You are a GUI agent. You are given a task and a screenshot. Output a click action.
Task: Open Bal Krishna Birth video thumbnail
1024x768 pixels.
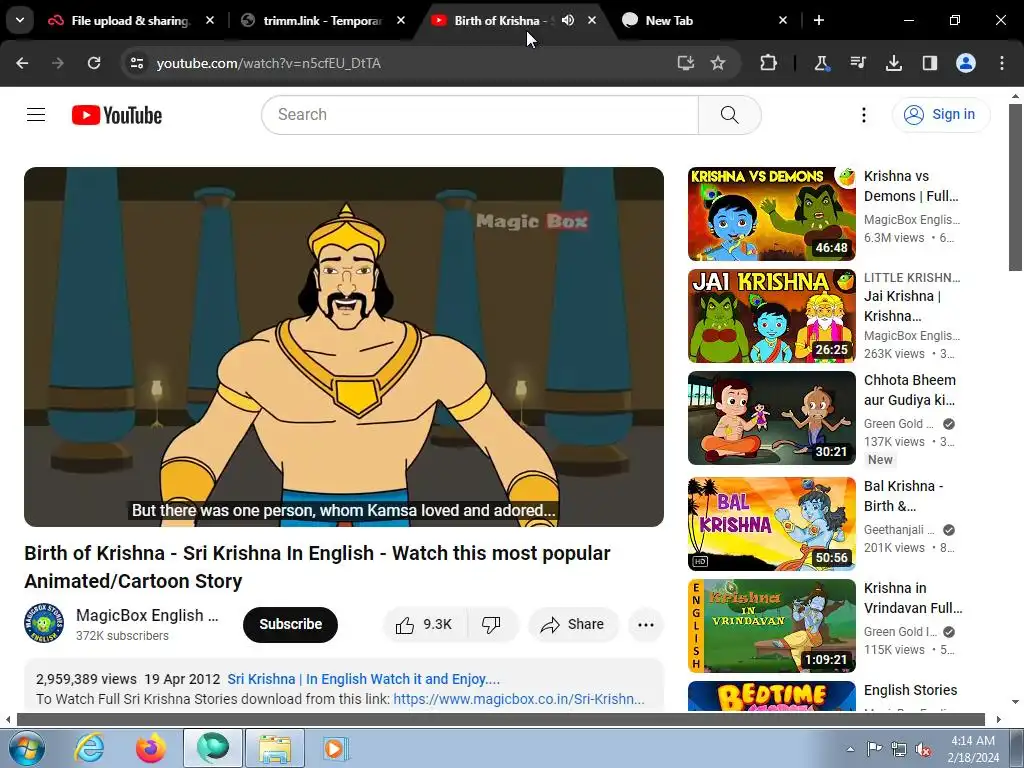click(771, 524)
